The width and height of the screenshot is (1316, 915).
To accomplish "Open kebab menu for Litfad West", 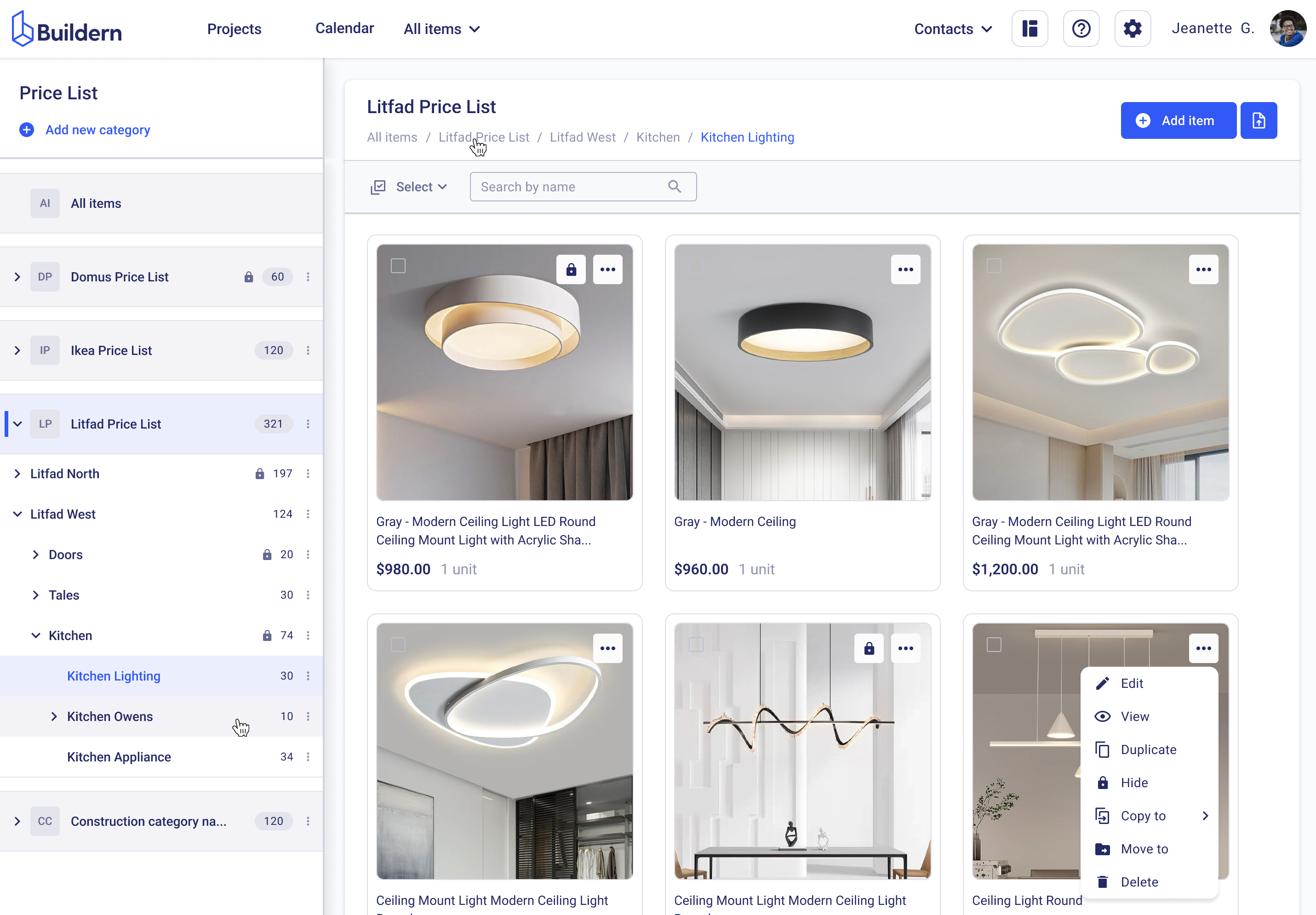I will [x=308, y=514].
